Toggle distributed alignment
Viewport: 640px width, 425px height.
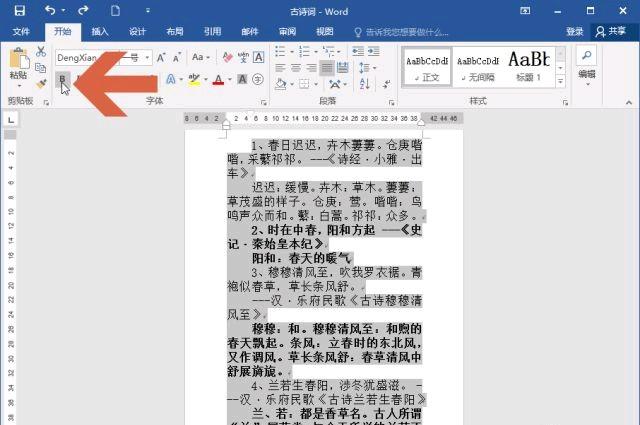click(343, 68)
